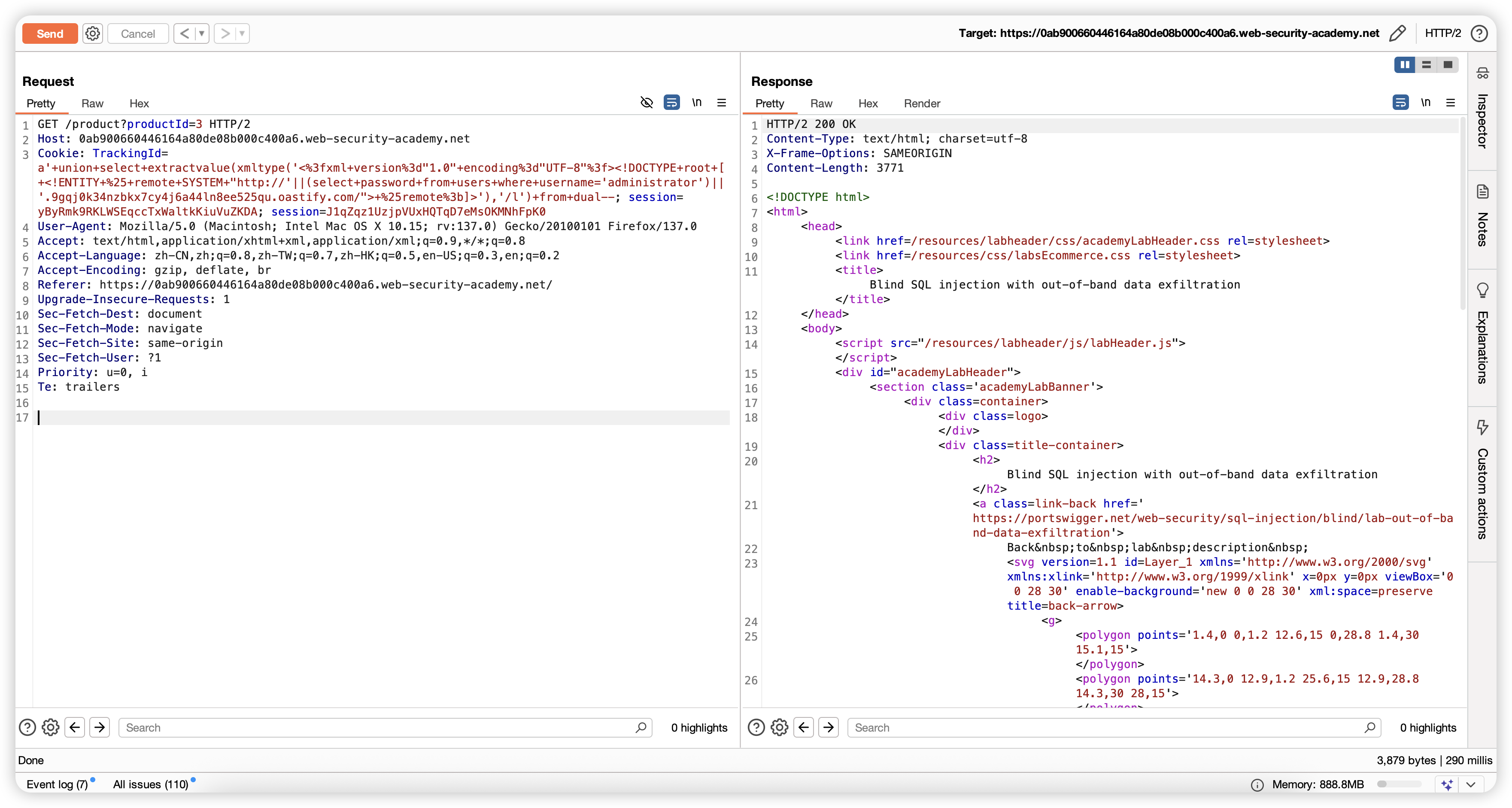Open the Notes side panel

[1483, 217]
